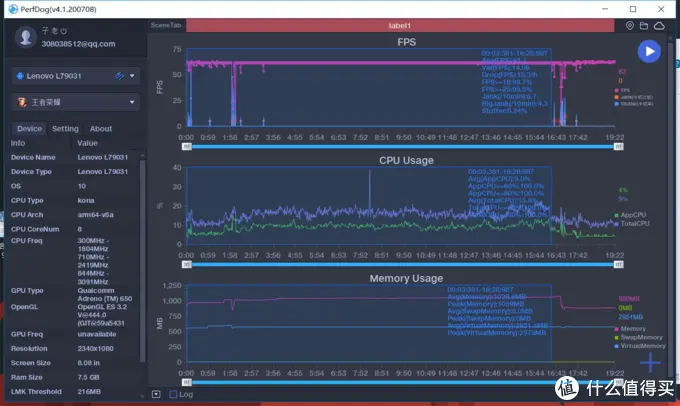This screenshot has width=680, height=406.
Task: Switch to the About tab
Action: [x=101, y=129]
